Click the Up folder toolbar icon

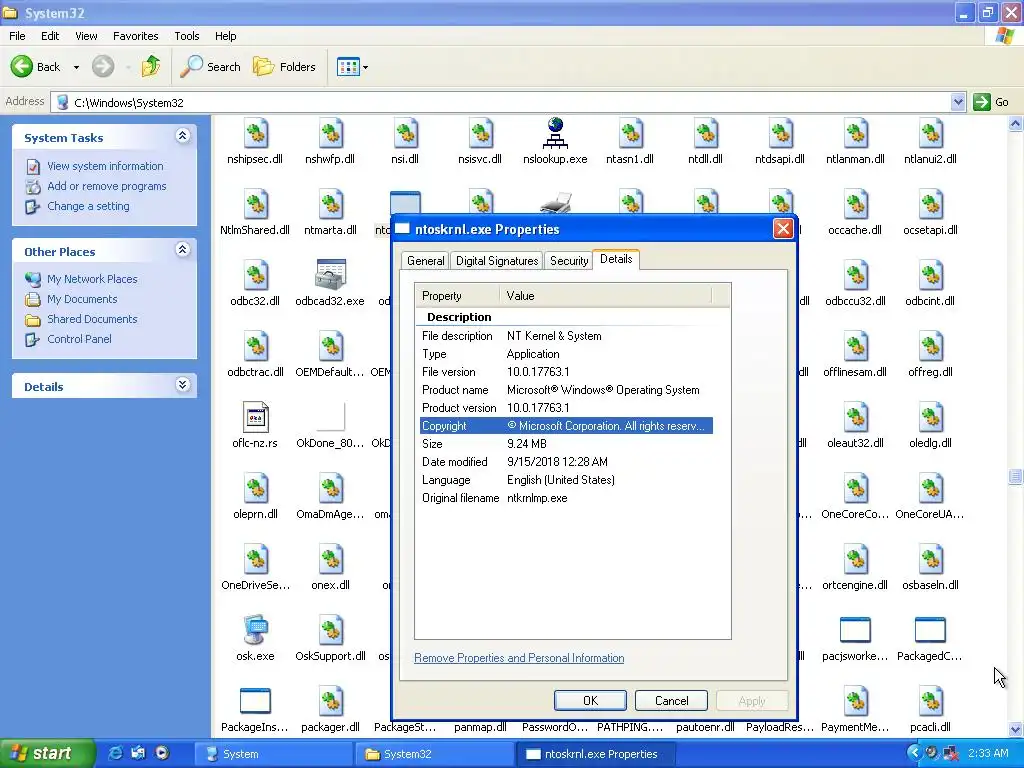point(151,67)
